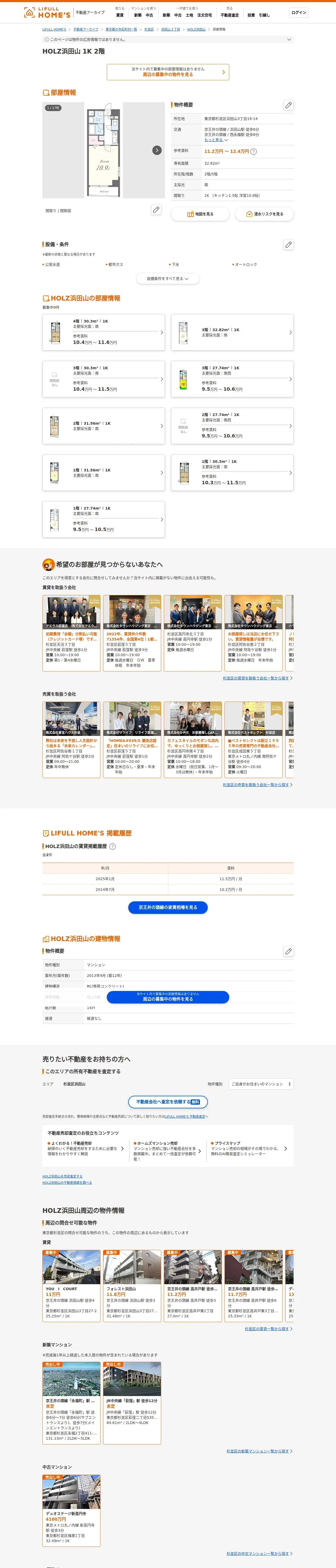
Task: Expand the ad-notice banner chevron
Action: point(289,39)
